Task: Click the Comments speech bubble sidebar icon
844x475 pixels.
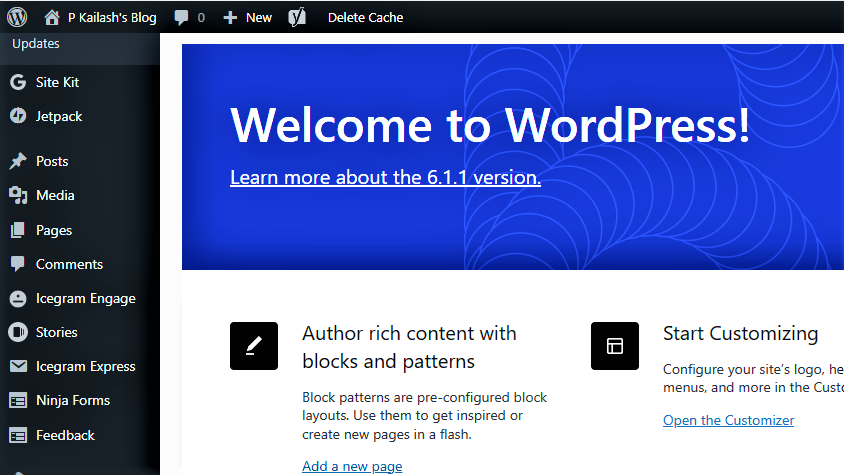Action: tap(18, 264)
